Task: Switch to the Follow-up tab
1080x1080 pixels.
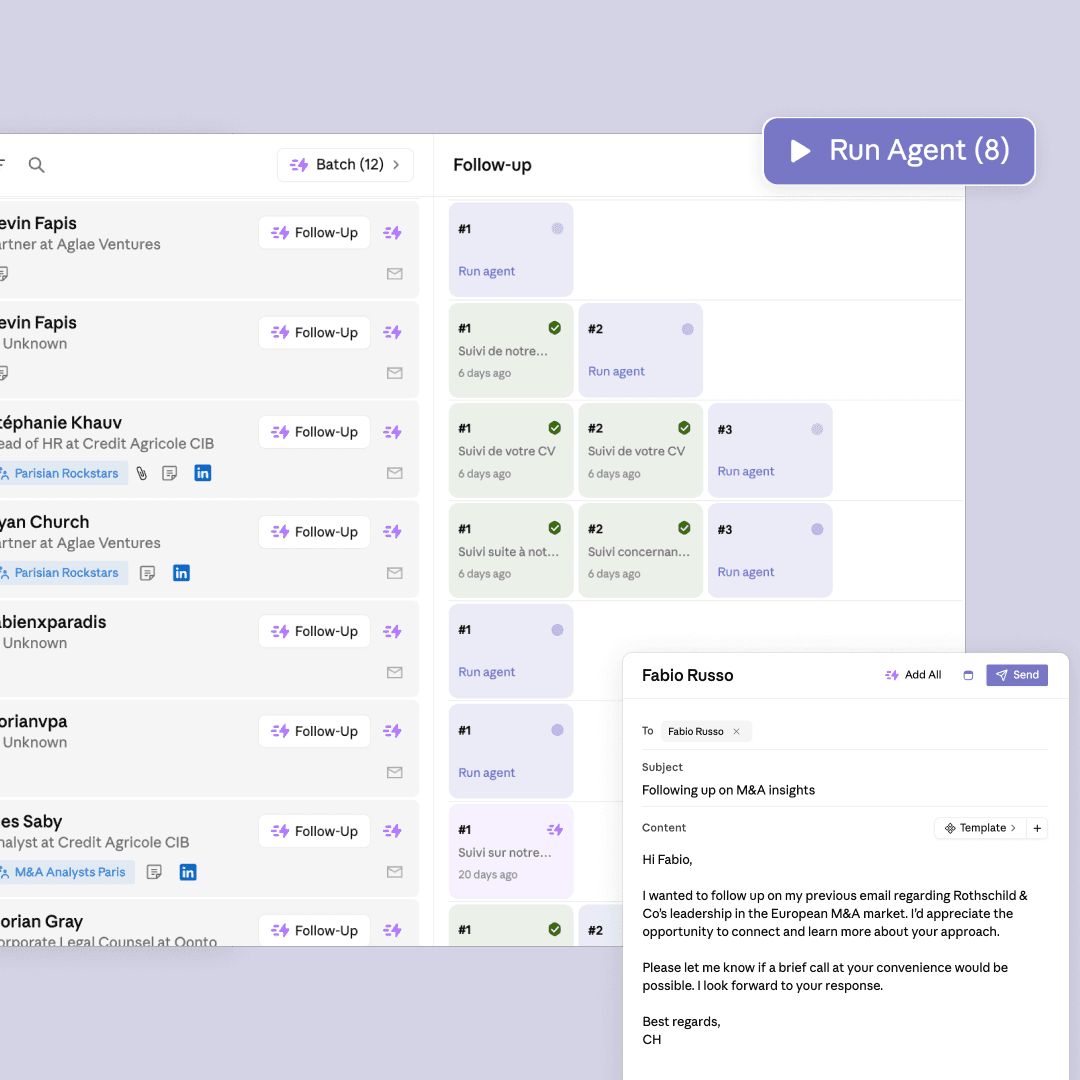Action: click(492, 164)
